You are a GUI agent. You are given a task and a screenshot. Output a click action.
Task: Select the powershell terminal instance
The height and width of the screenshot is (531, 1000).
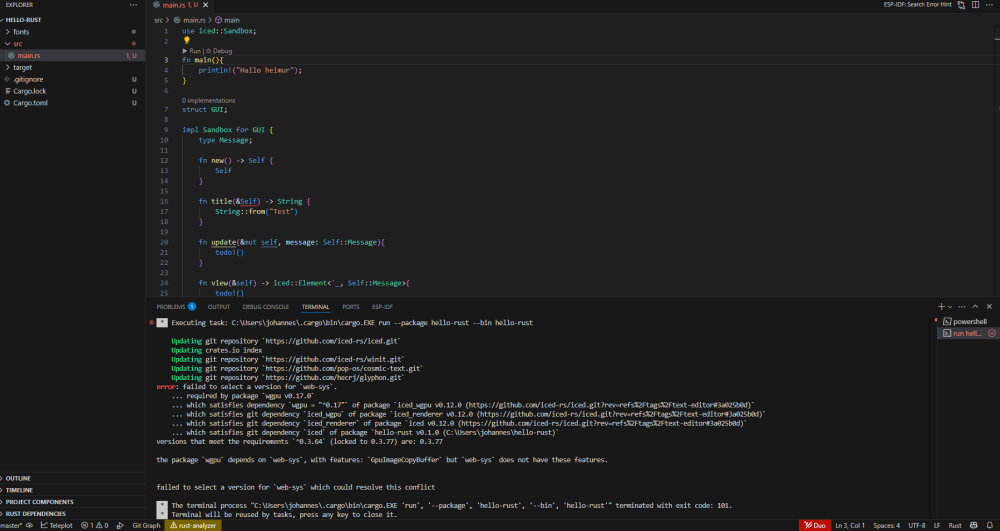pyautogui.click(x=968, y=322)
